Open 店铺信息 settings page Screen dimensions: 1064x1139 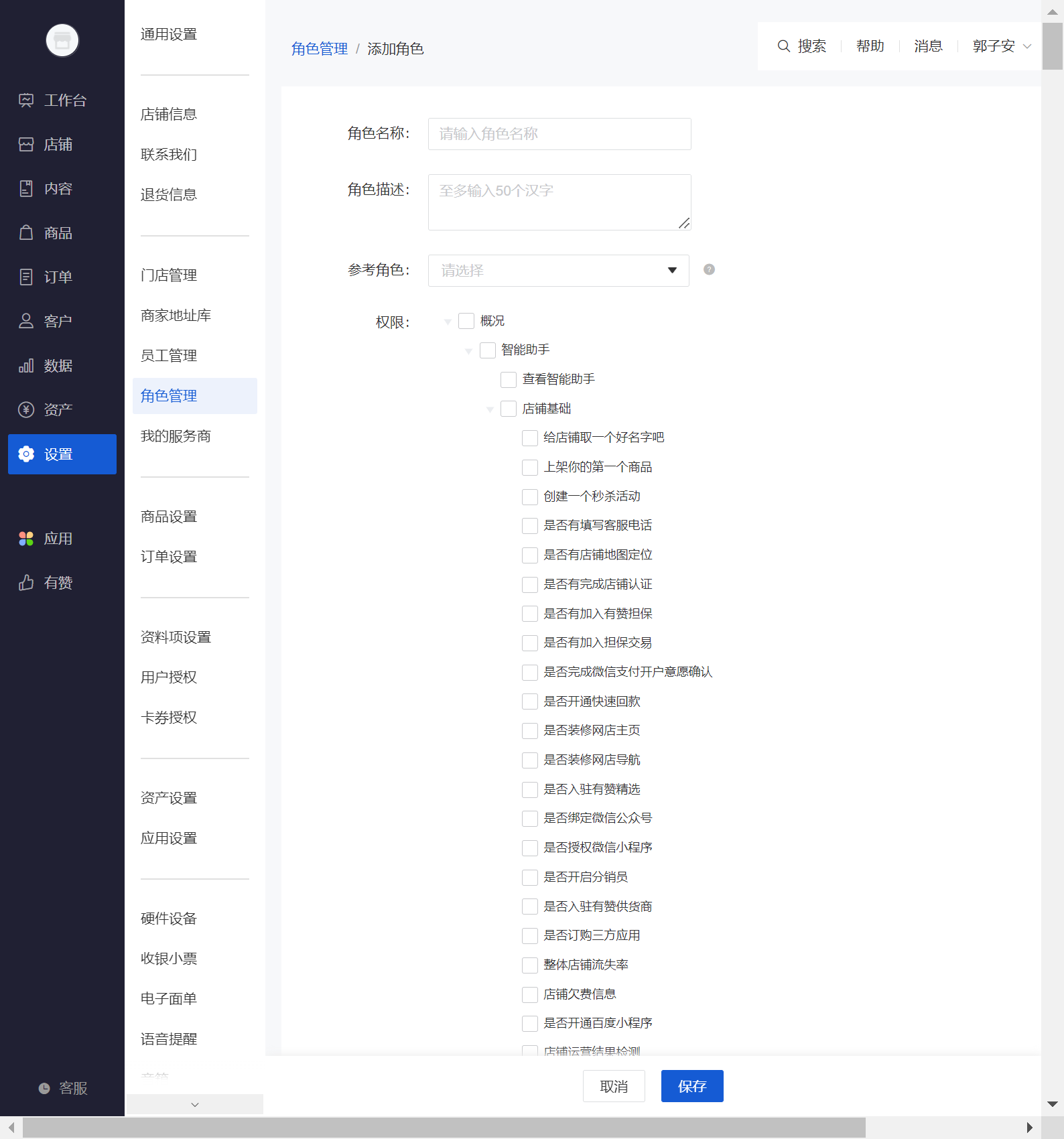tap(169, 115)
